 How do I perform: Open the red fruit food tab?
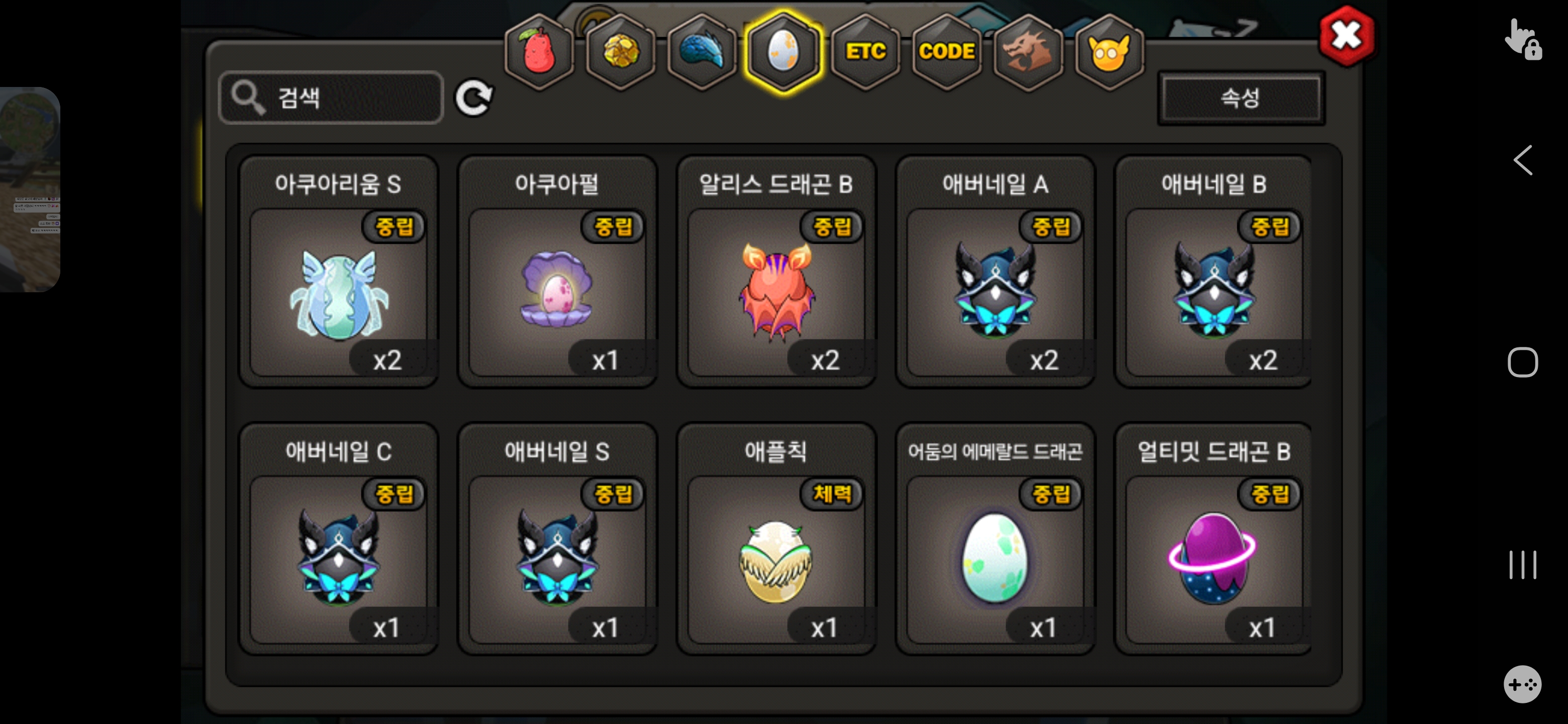(539, 52)
